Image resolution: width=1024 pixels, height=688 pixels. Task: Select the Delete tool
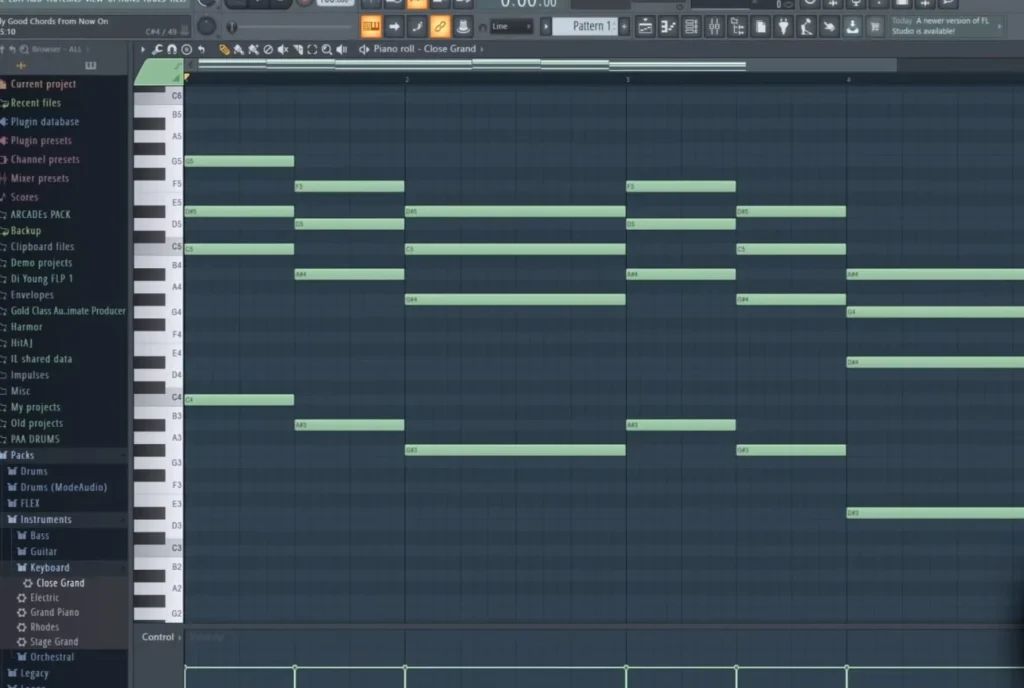(x=268, y=49)
